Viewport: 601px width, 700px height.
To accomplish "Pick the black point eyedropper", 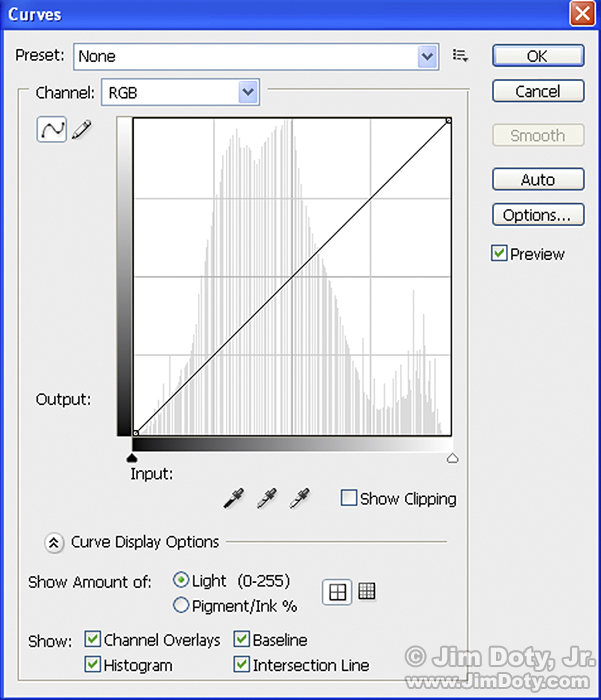I will pyautogui.click(x=234, y=498).
